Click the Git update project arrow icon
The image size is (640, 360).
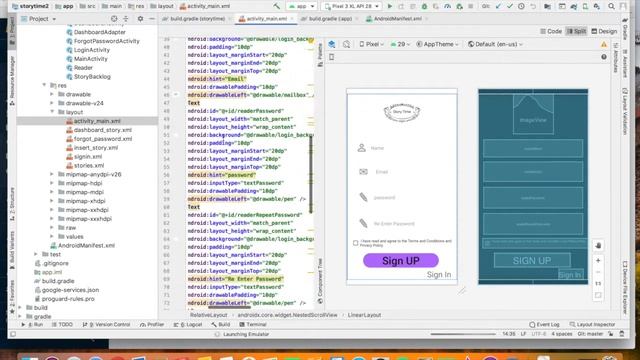(498, 6)
